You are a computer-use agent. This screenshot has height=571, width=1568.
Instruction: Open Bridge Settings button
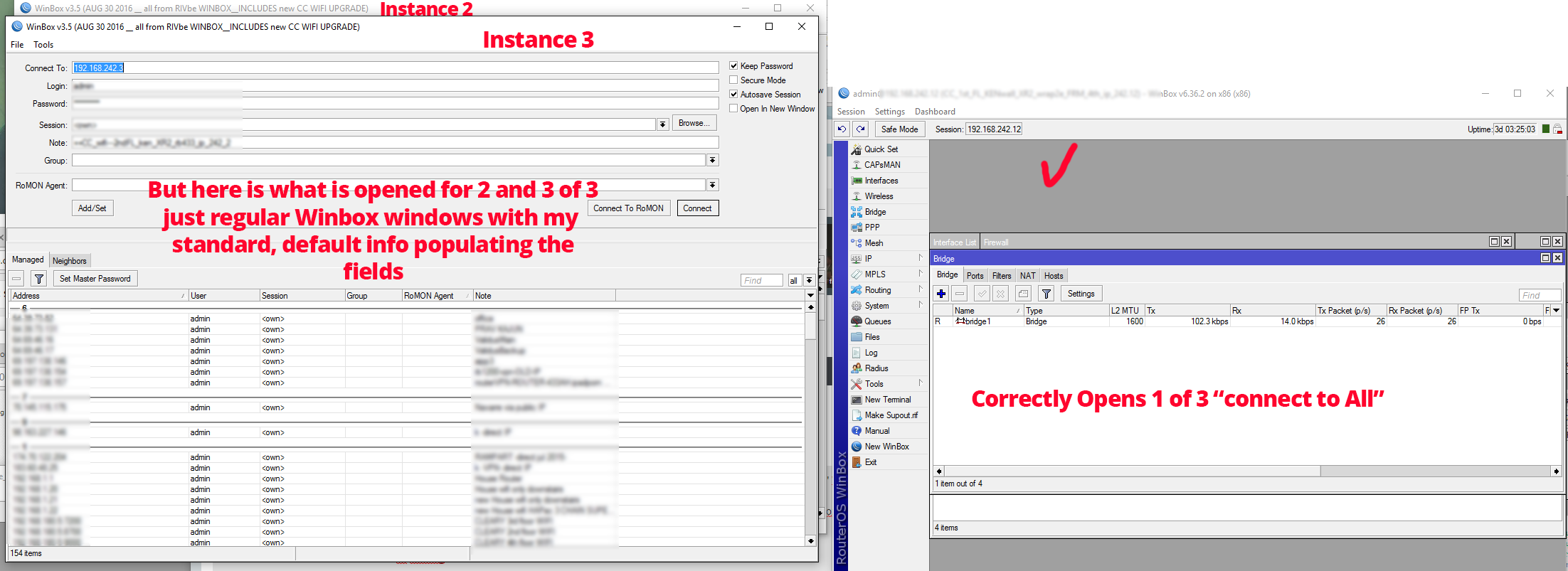pyautogui.click(x=1081, y=294)
